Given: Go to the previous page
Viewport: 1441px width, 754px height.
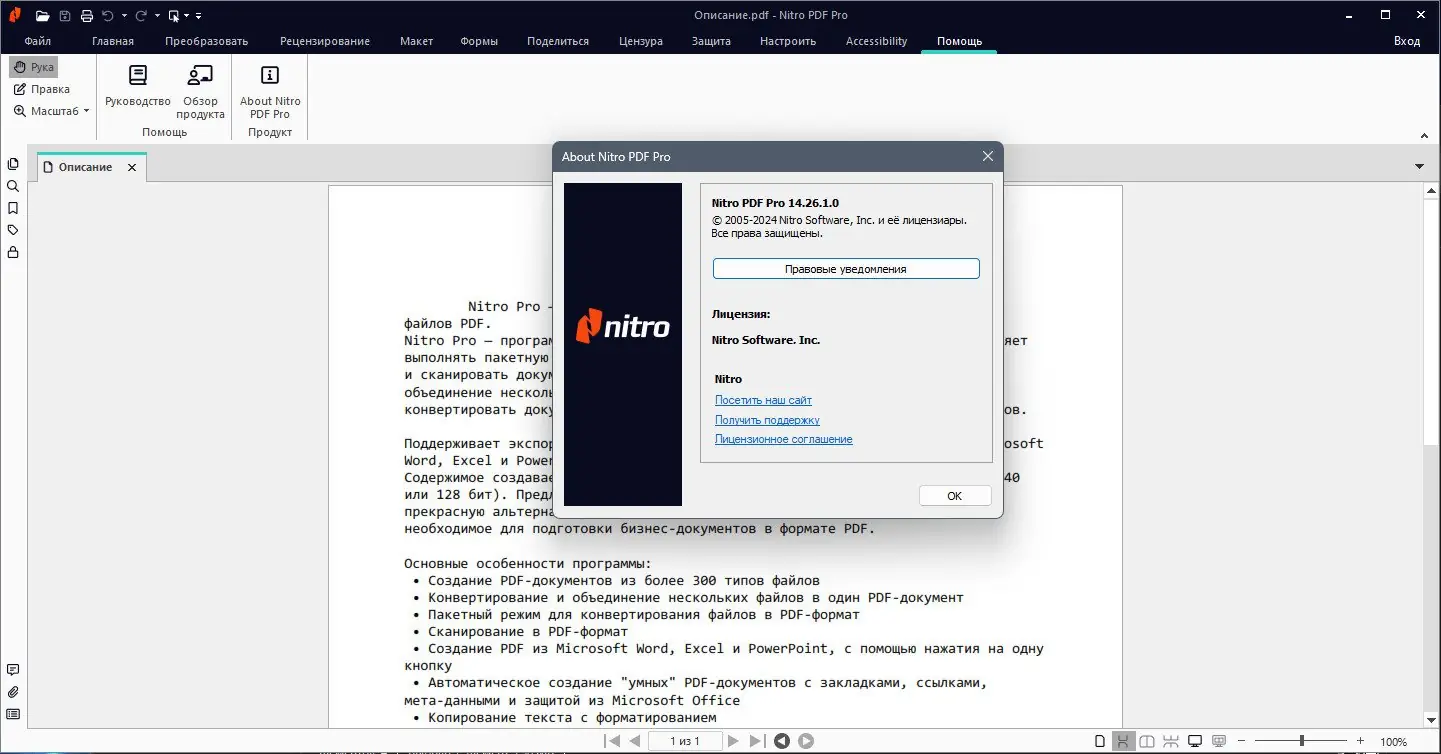Looking at the screenshot, I should pos(634,741).
